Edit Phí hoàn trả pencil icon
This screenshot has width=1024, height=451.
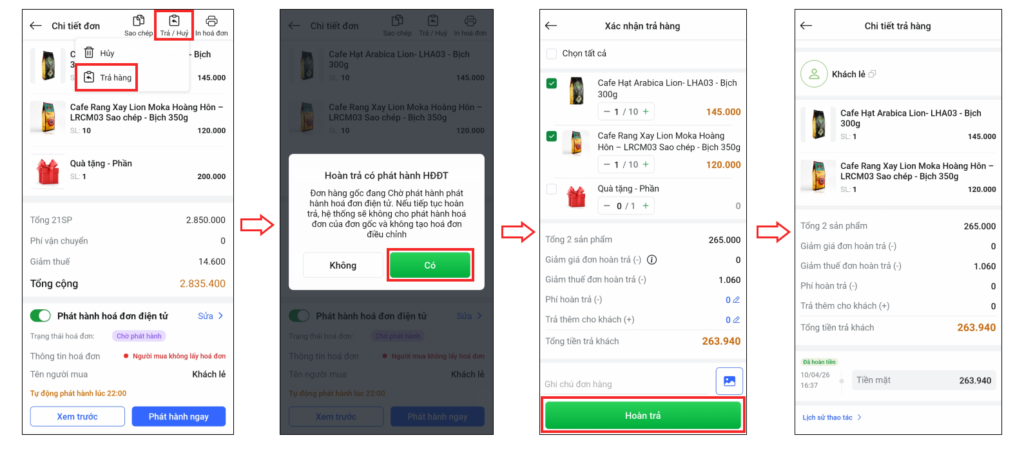(737, 300)
